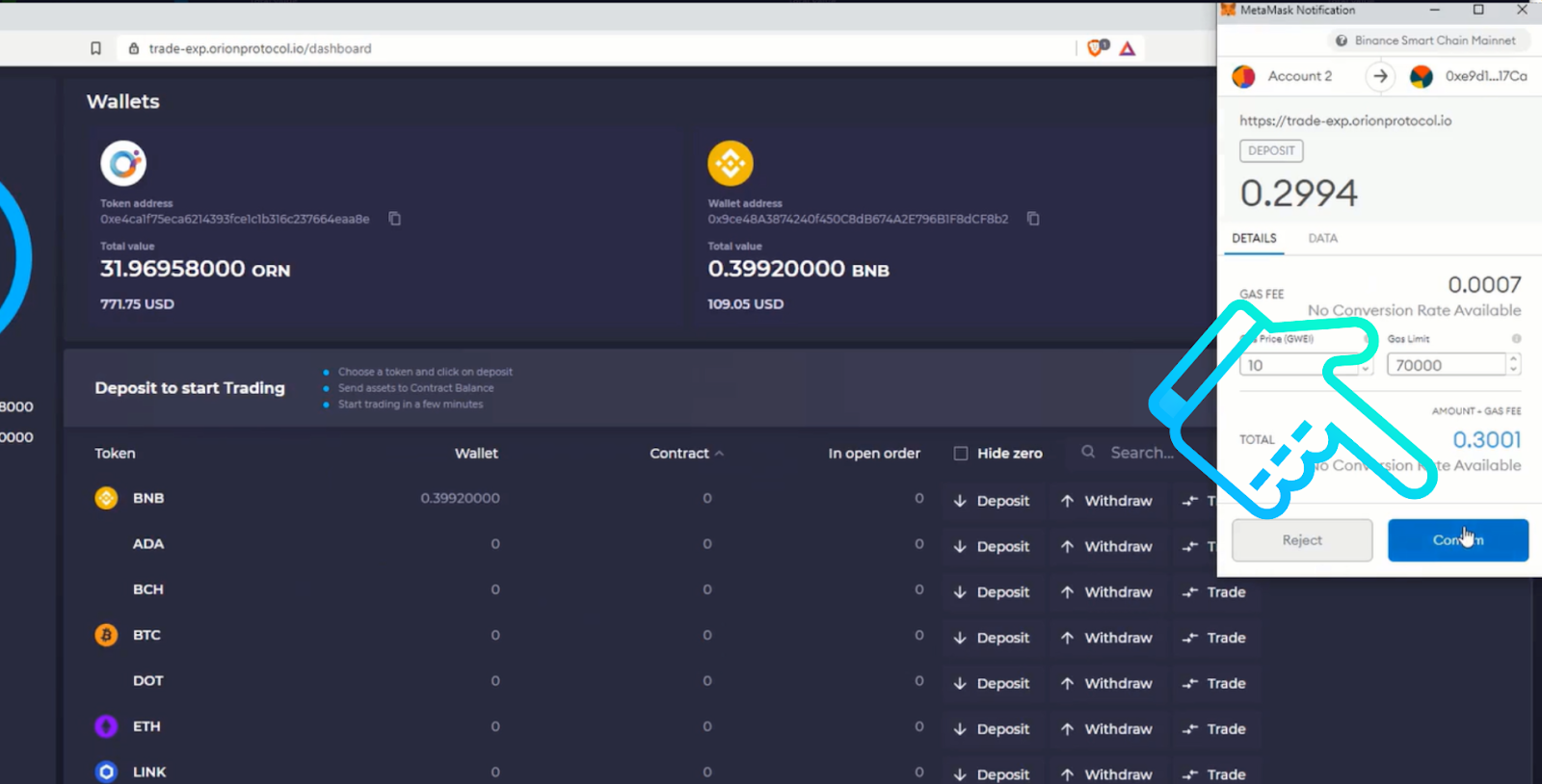Click the BNB coin icon in table
The height and width of the screenshot is (784, 1542).
[106, 498]
